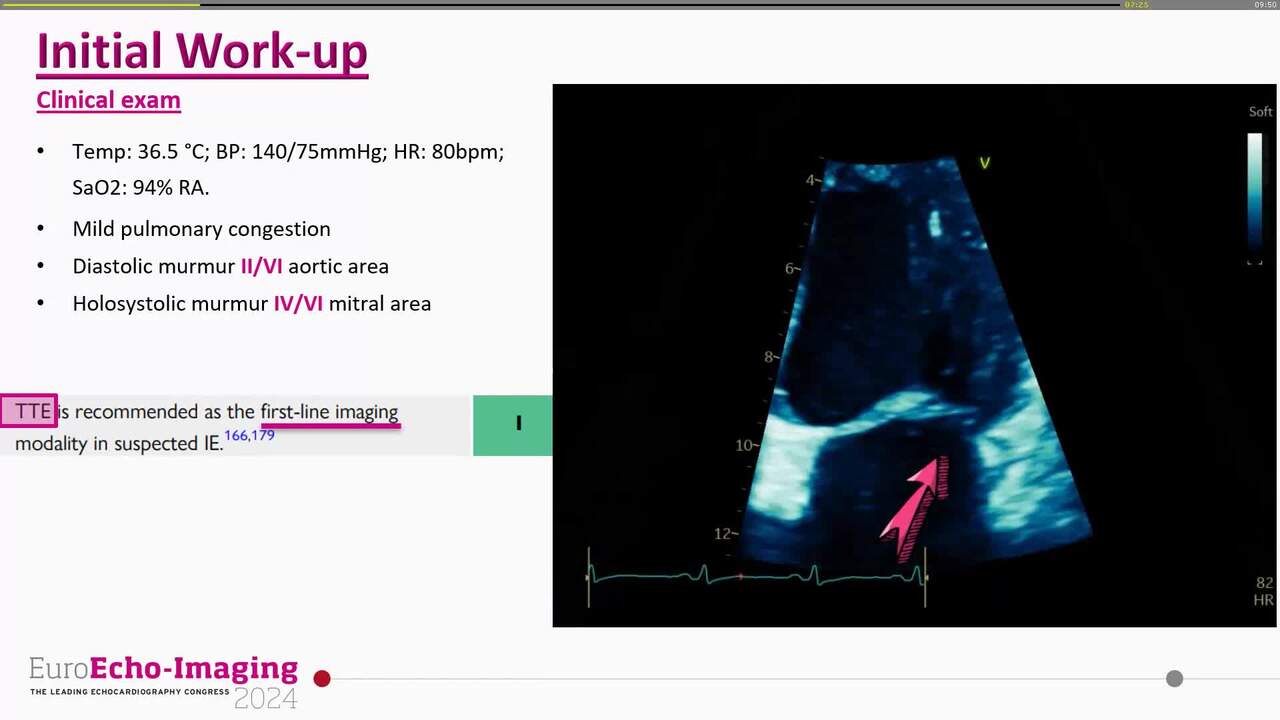Viewport: 1280px width, 720px height.
Task: Click the small bracket icon below the color bar
Action: [x=1254, y=261]
